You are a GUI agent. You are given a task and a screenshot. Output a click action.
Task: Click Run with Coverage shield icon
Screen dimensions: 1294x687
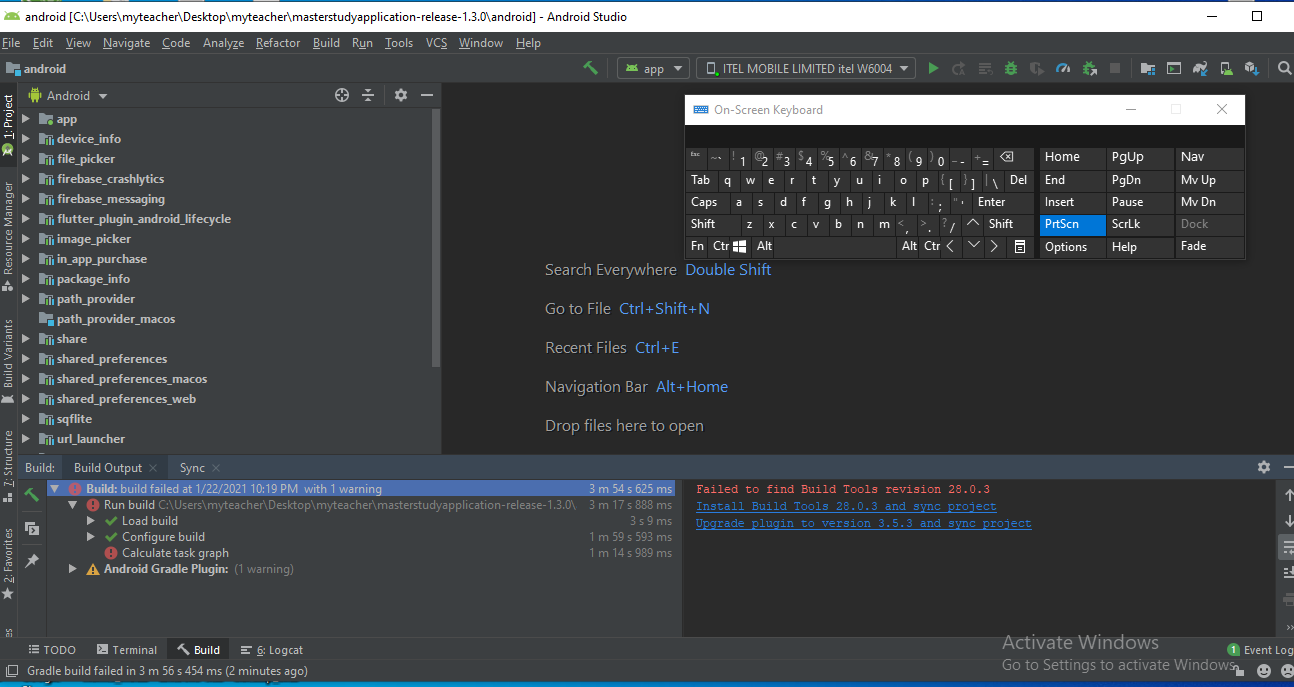1037,68
